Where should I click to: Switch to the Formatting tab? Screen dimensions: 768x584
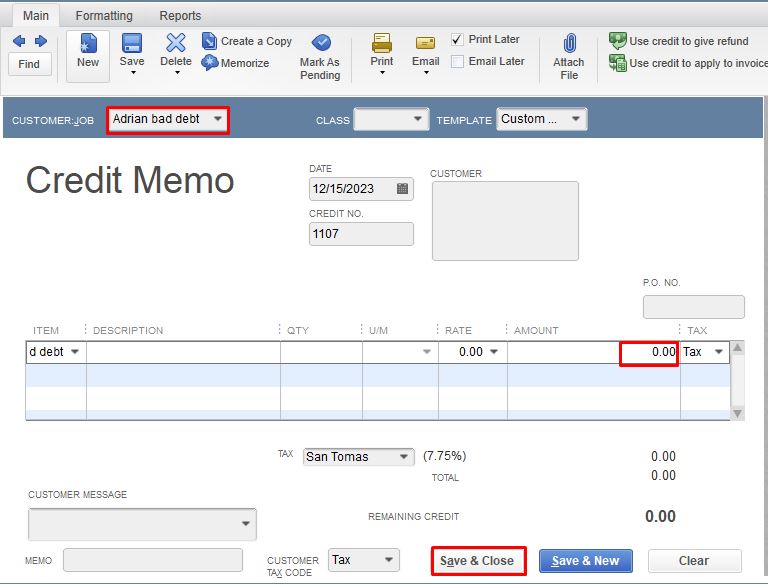coord(104,16)
